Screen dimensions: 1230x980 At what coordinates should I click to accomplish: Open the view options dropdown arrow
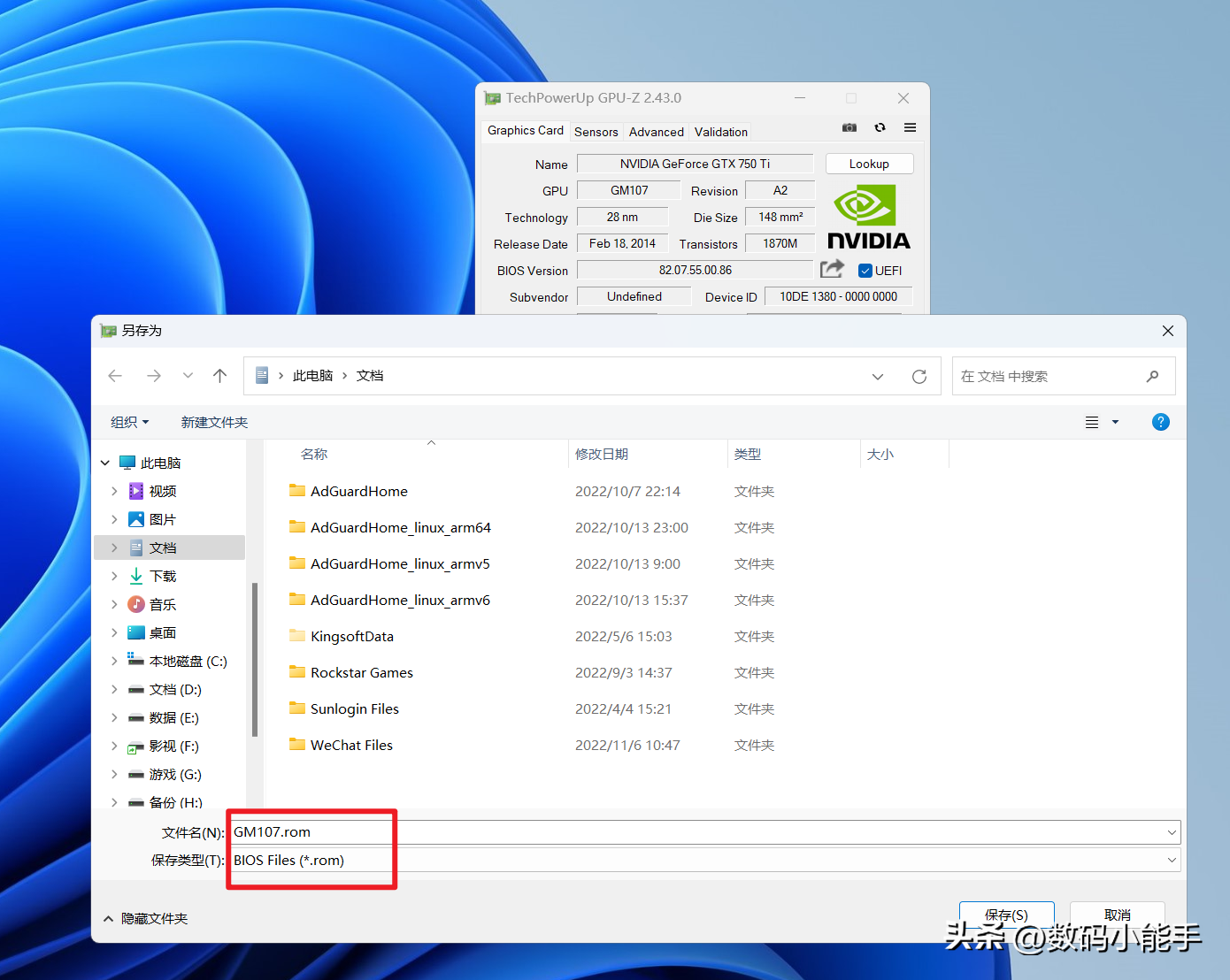coord(1114,422)
